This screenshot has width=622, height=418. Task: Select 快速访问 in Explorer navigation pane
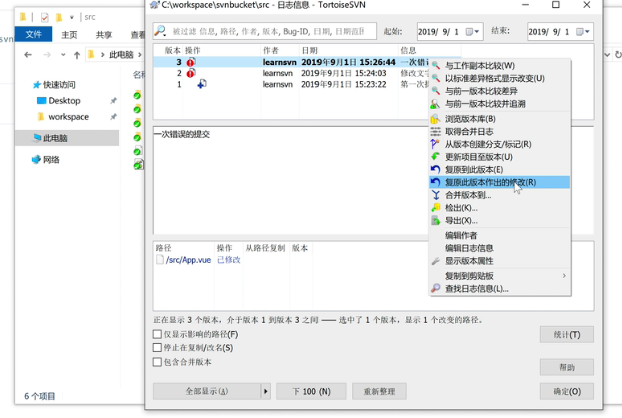[59, 84]
